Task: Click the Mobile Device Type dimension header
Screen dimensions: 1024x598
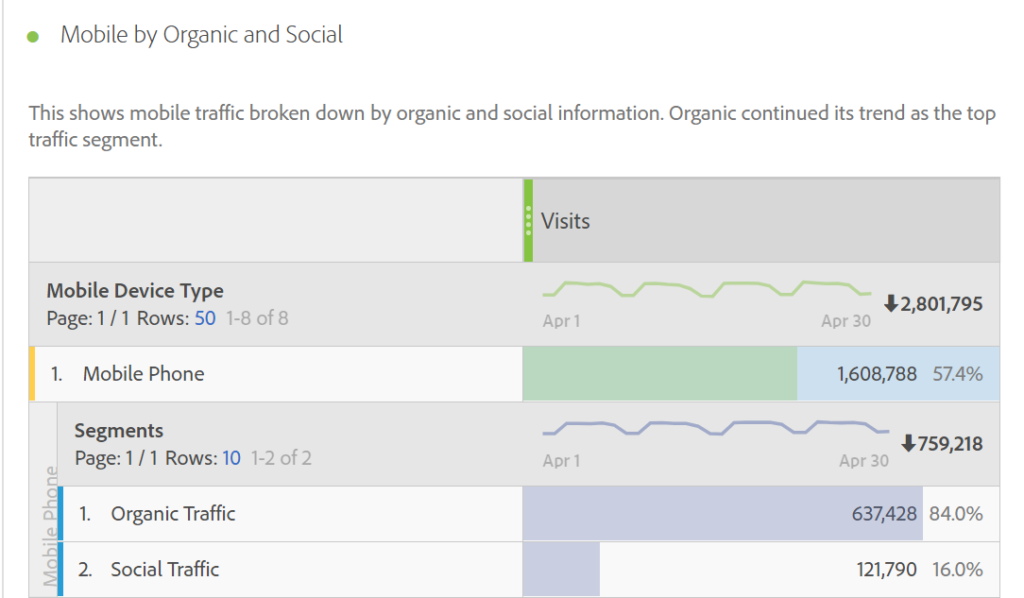Action: [135, 291]
